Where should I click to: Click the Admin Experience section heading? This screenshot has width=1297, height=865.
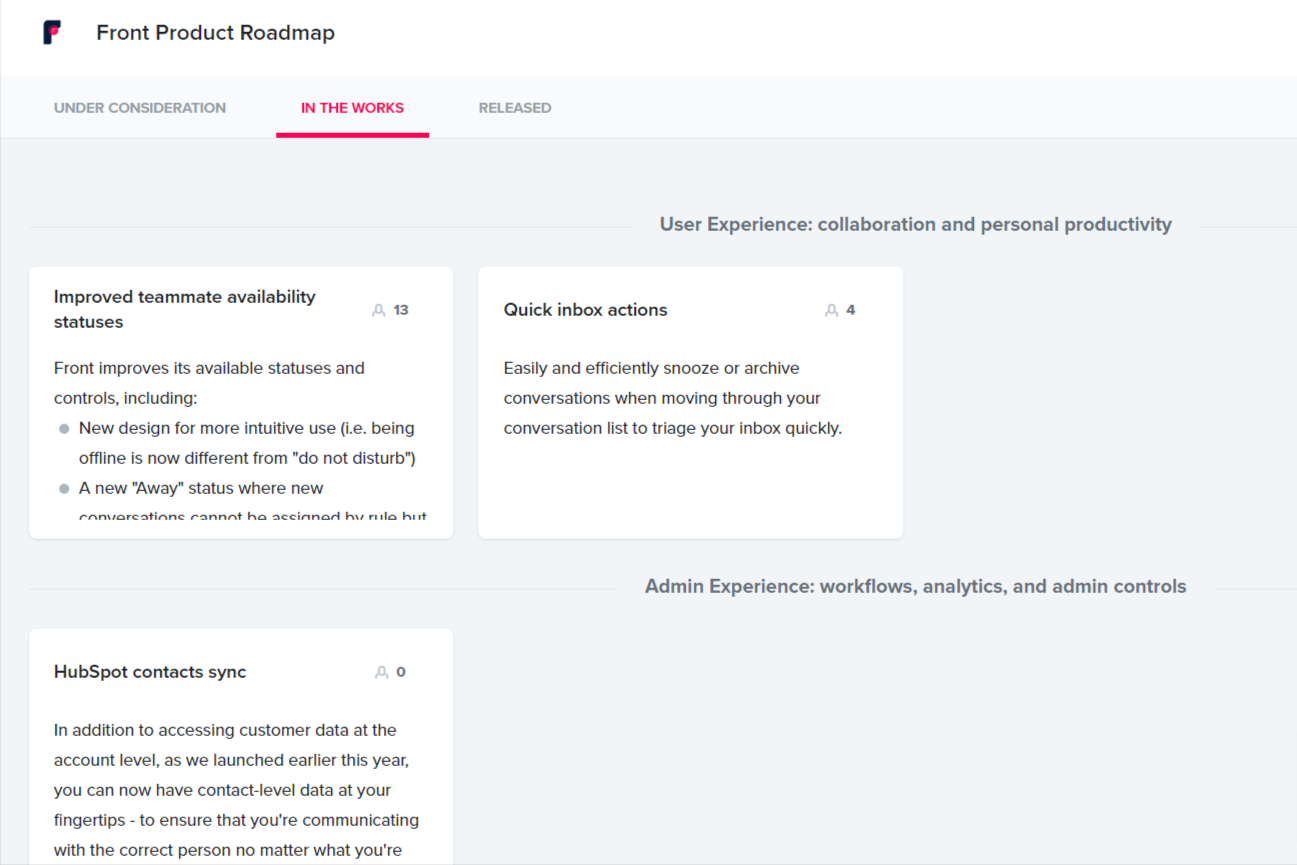pos(916,586)
